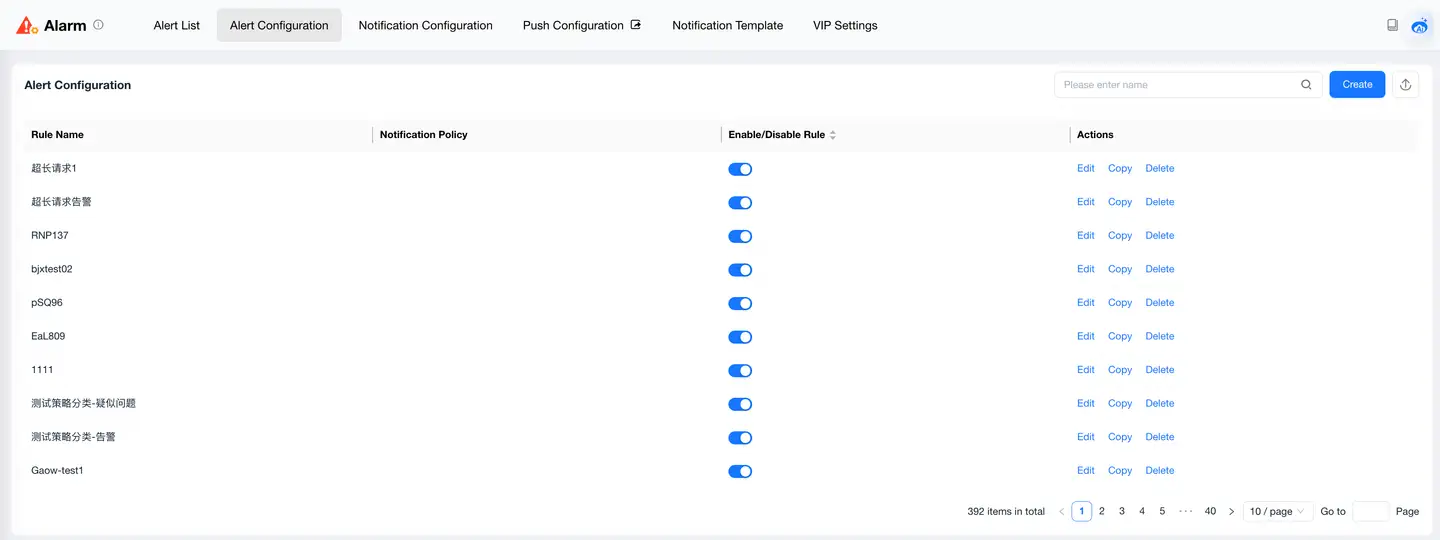Copy the RNP137 rule

pos(1120,236)
